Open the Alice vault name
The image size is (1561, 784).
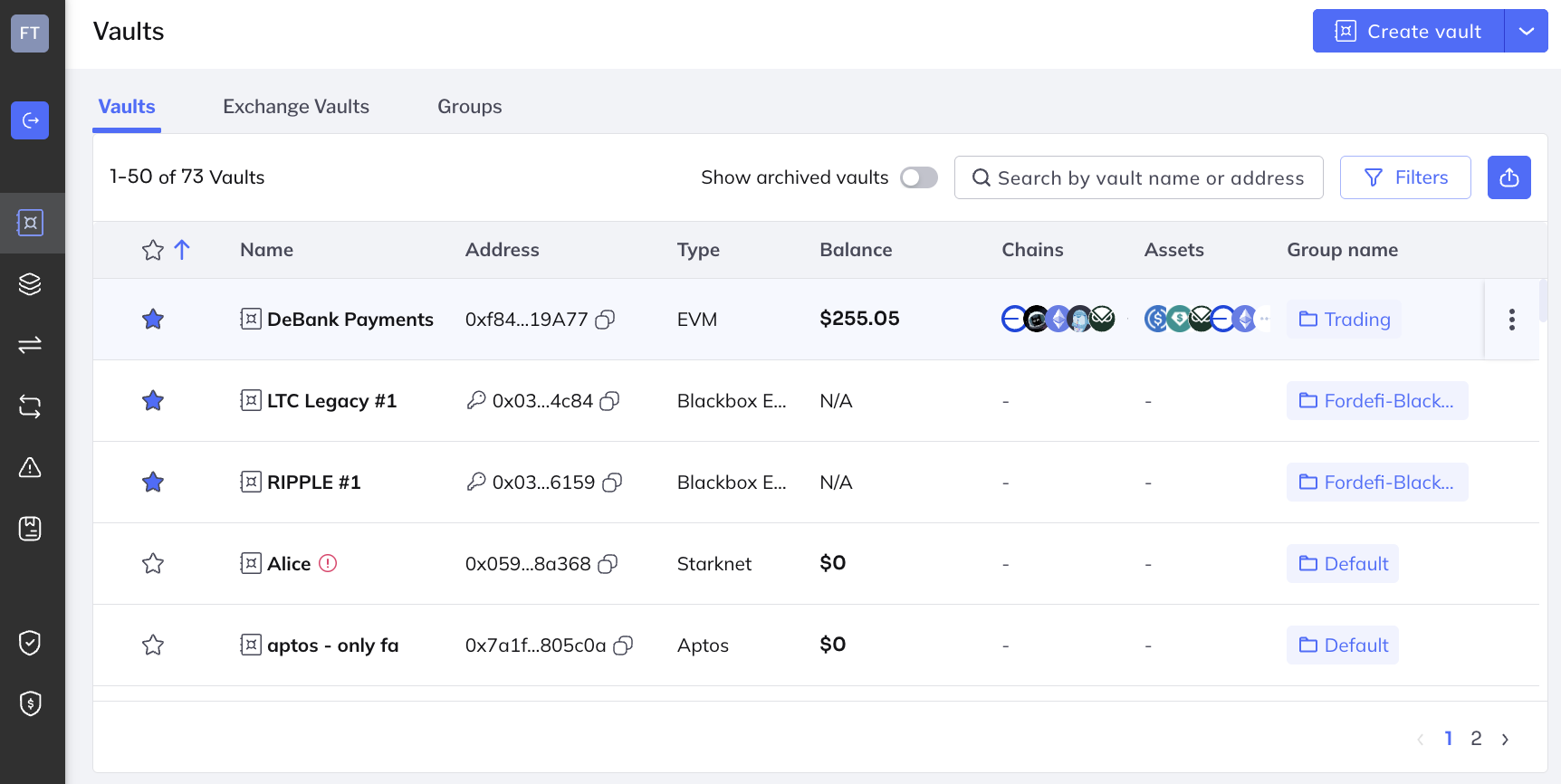pyautogui.click(x=289, y=563)
